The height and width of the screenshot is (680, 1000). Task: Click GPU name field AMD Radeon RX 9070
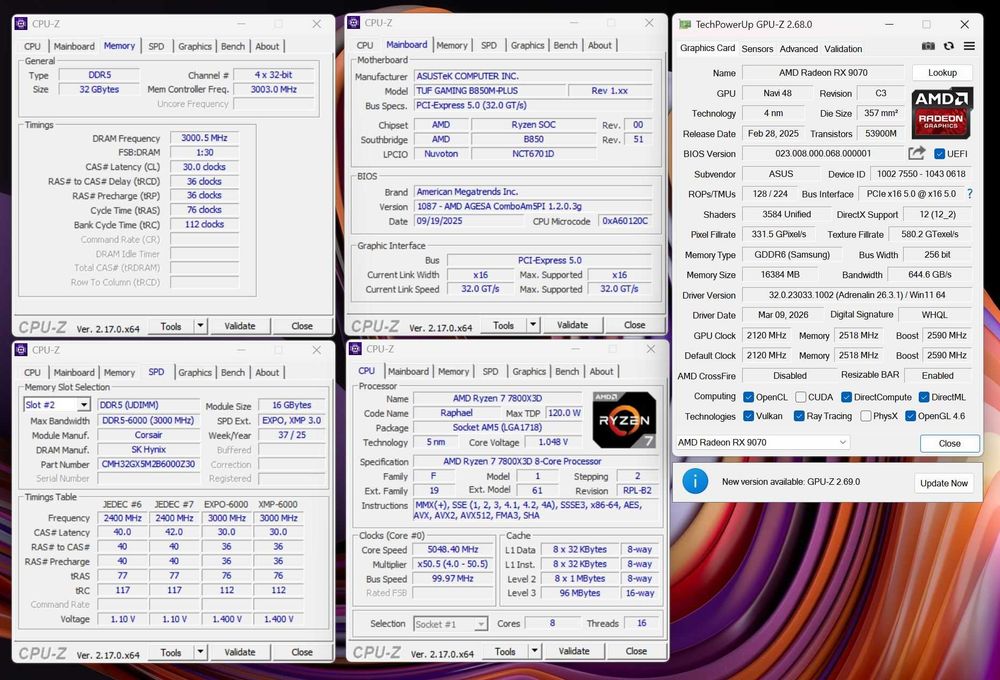[x=823, y=73]
